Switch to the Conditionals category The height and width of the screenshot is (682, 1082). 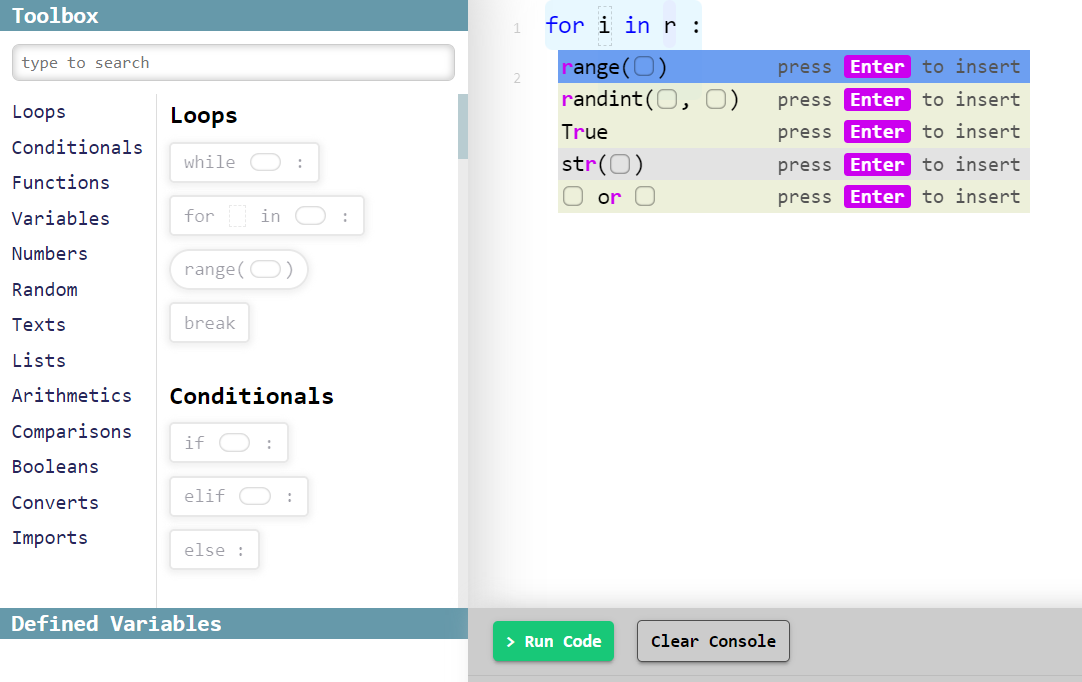click(77, 147)
